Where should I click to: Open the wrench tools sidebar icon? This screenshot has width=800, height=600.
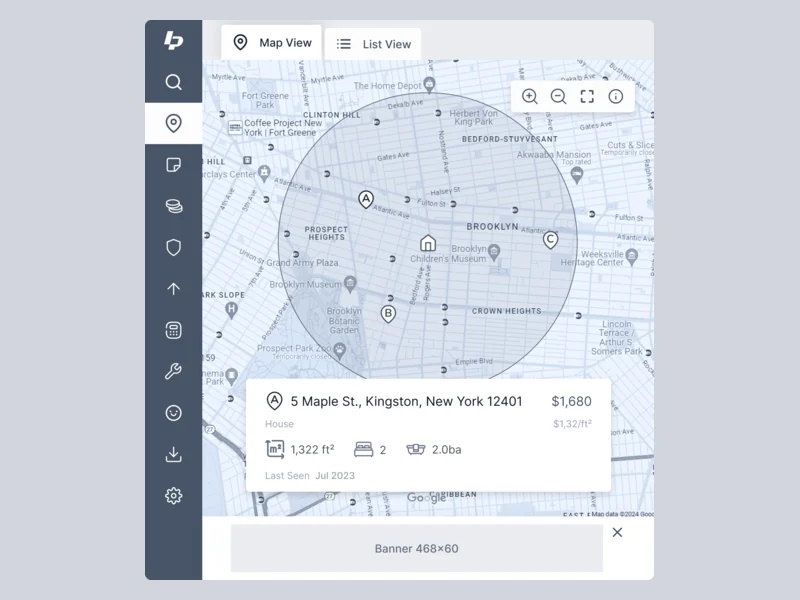coord(173,371)
